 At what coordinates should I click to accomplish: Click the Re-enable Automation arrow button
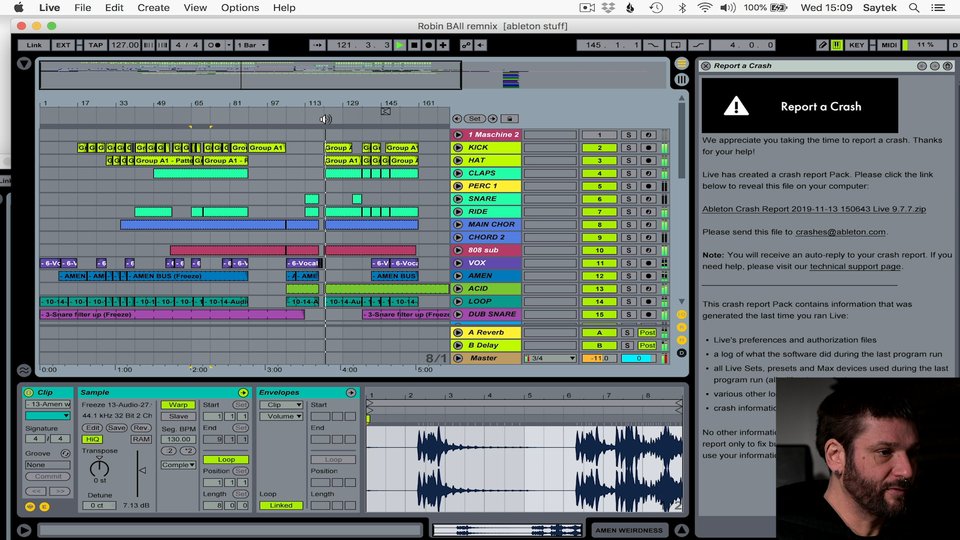point(481,45)
